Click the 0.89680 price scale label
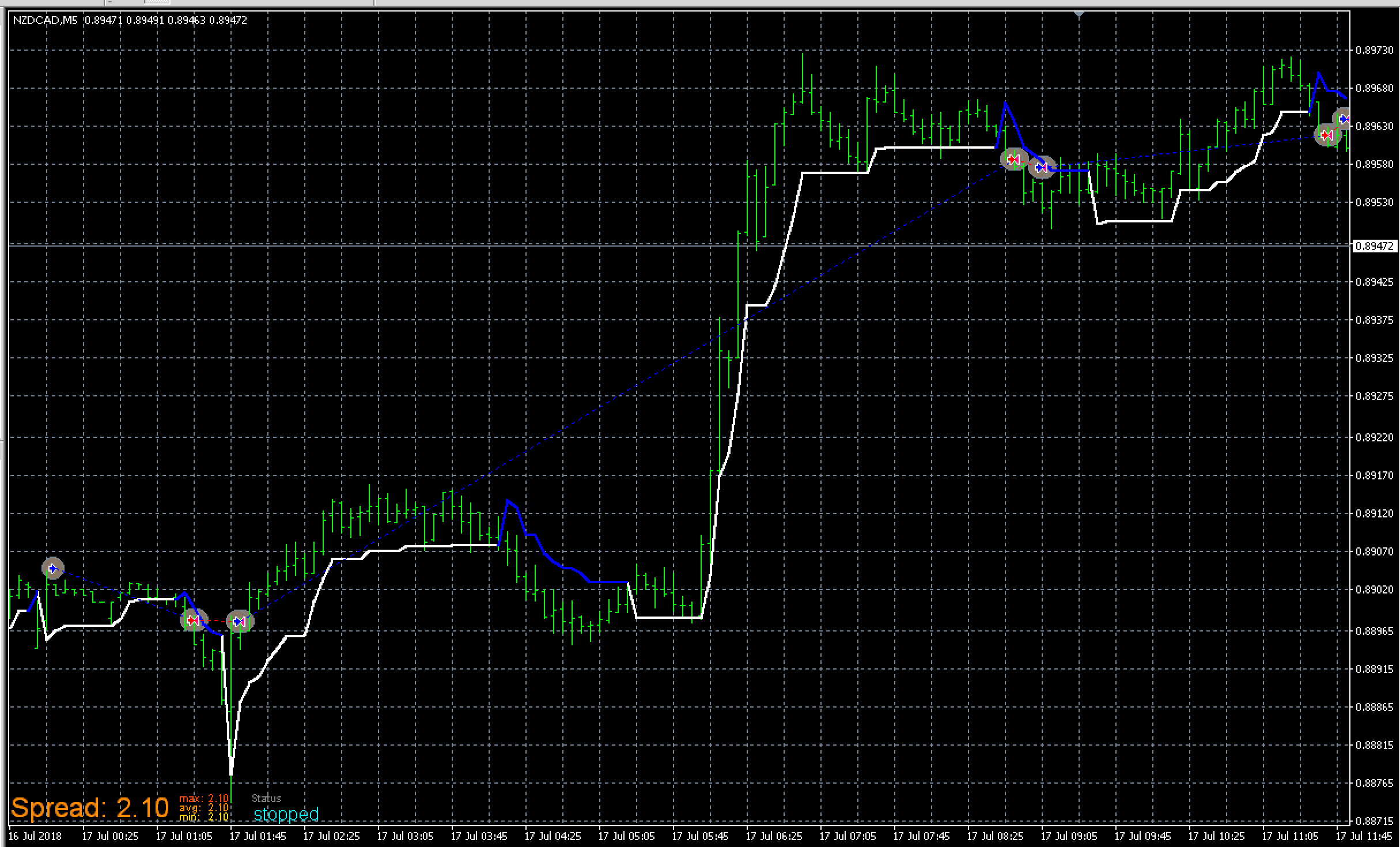The width and height of the screenshot is (1400, 847). [1374, 88]
